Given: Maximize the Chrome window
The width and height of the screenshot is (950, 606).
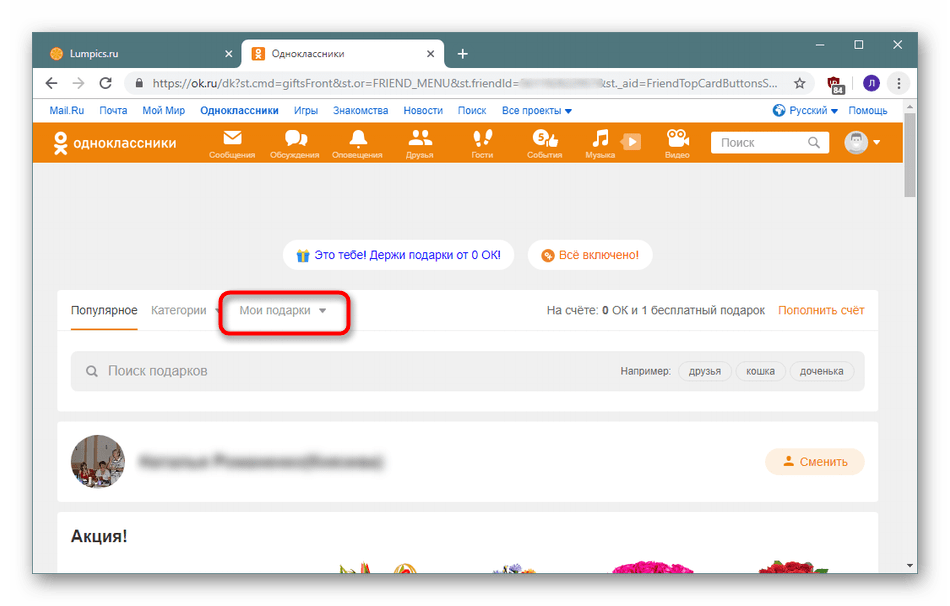Looking at the screenshot, I should point(859,45).
